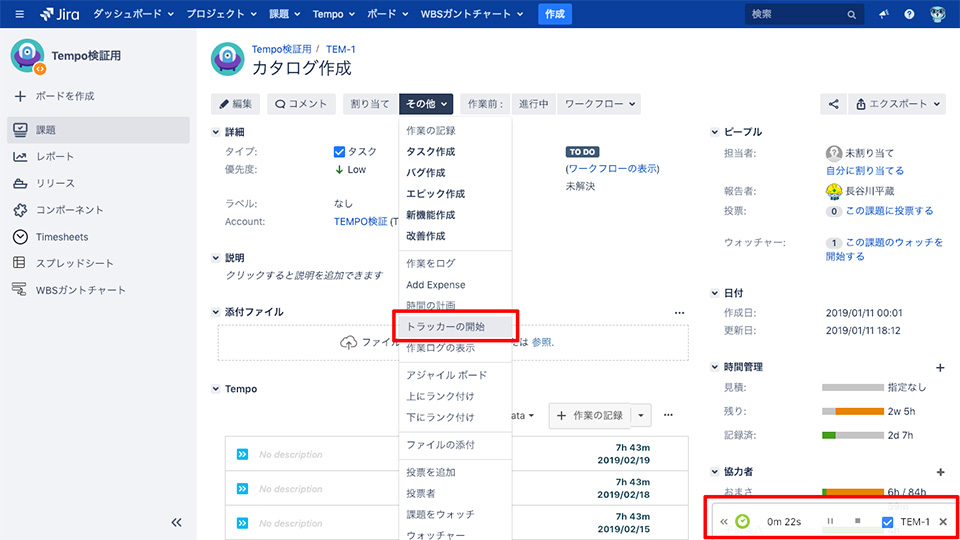Image resolution: width=960 pixels, height=540 pixels.
Task: Open the 課題 top navigation dropdown
Action: click(x=285, y=14)
